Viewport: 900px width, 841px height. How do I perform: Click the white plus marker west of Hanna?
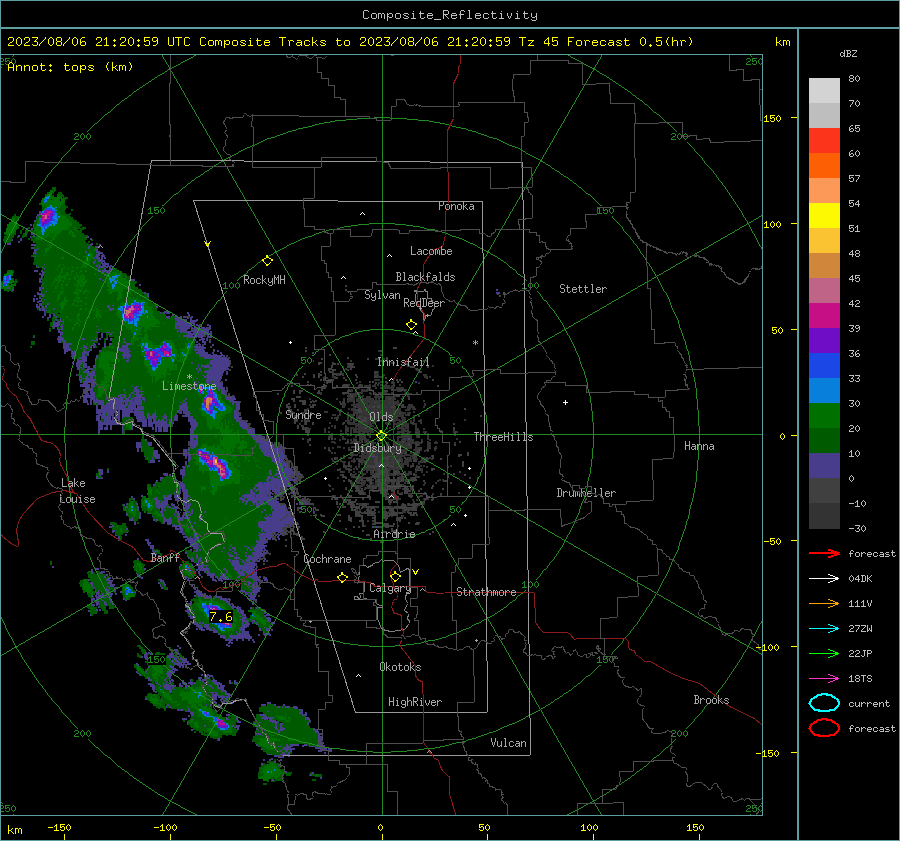coord(565,402)
